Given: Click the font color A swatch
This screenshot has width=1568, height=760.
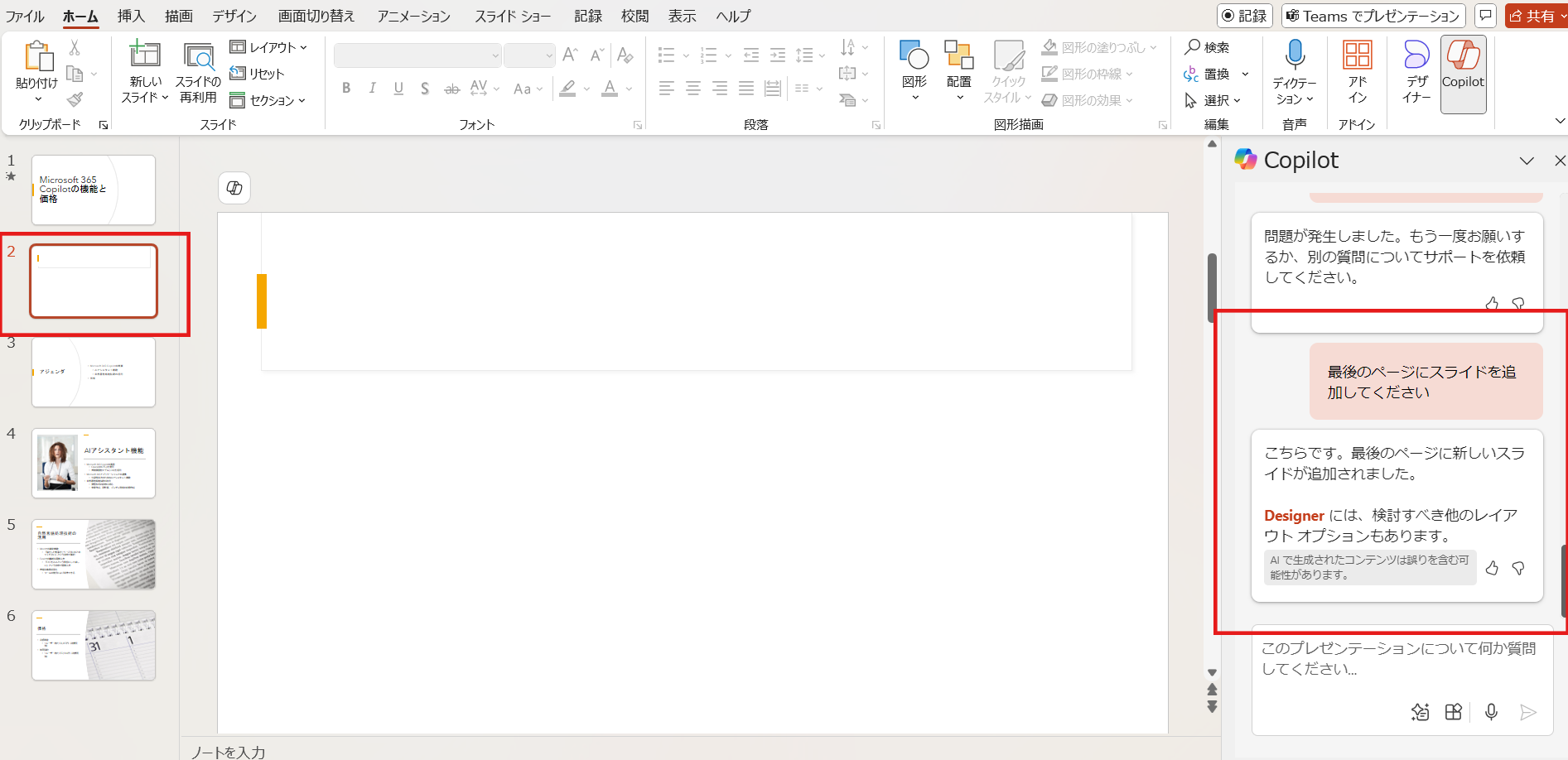Looking at the screenshot, I should 610,88.
